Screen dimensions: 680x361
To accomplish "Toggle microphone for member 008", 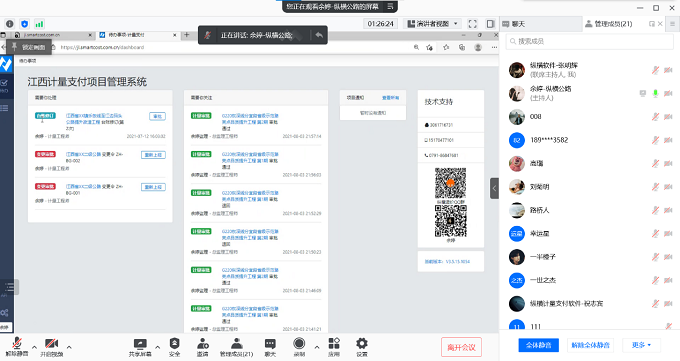I will tap(655, 117).
